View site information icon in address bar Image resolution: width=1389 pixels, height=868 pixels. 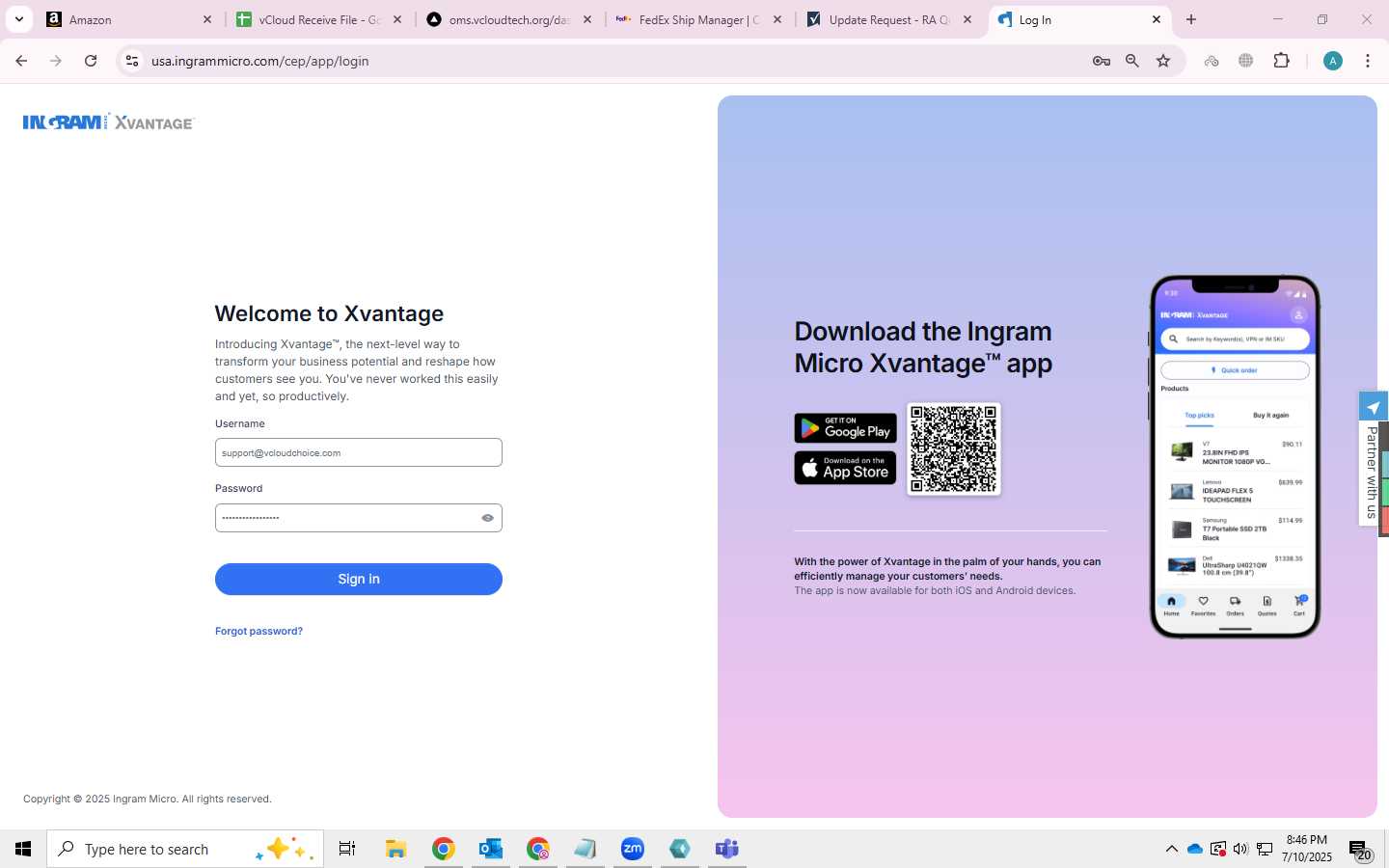(x=132, y=61)
